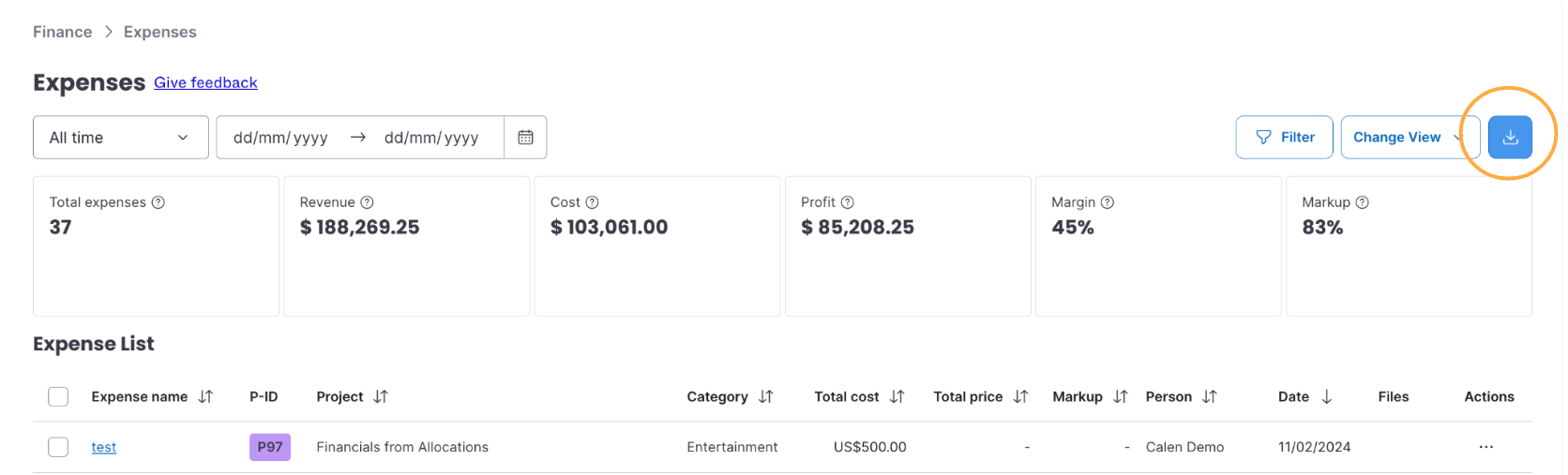Tick the select-all expenses checkbox
Screen dimensions: 1568x475
point(58,396)
